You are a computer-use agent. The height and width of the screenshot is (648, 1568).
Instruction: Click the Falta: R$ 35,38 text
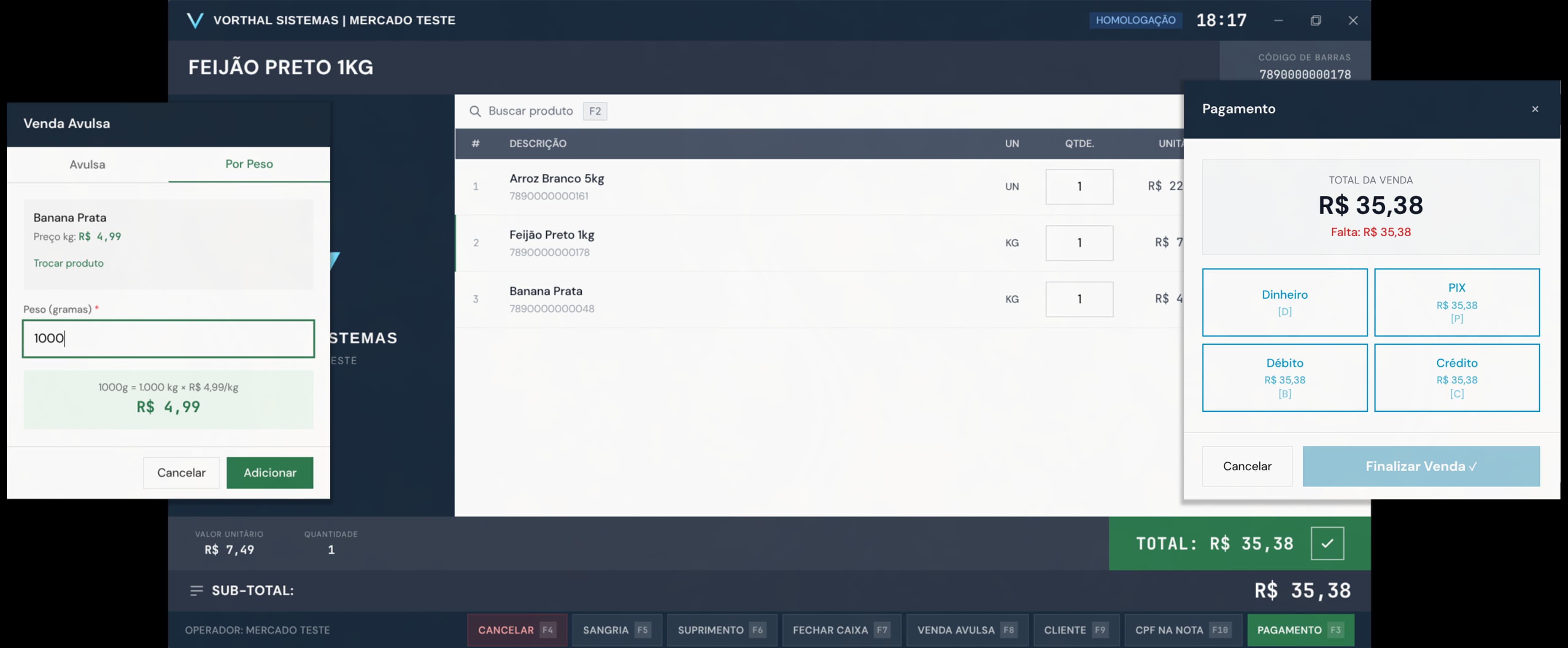[1370, 232]
